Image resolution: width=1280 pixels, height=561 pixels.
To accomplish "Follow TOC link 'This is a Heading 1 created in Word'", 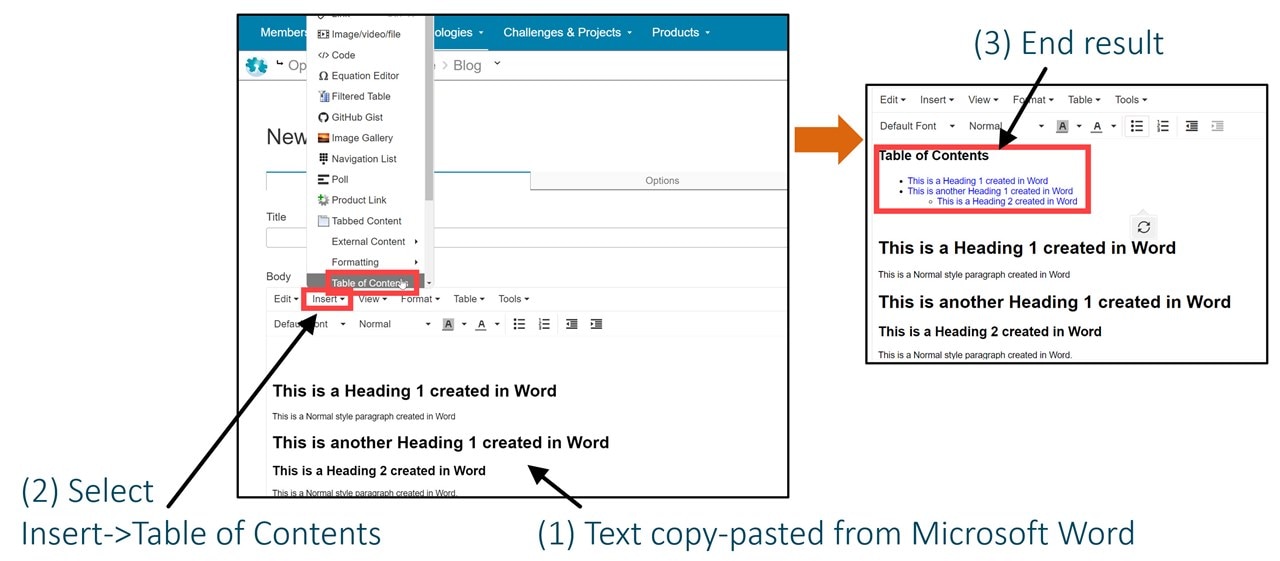I will tap(977, 181).
